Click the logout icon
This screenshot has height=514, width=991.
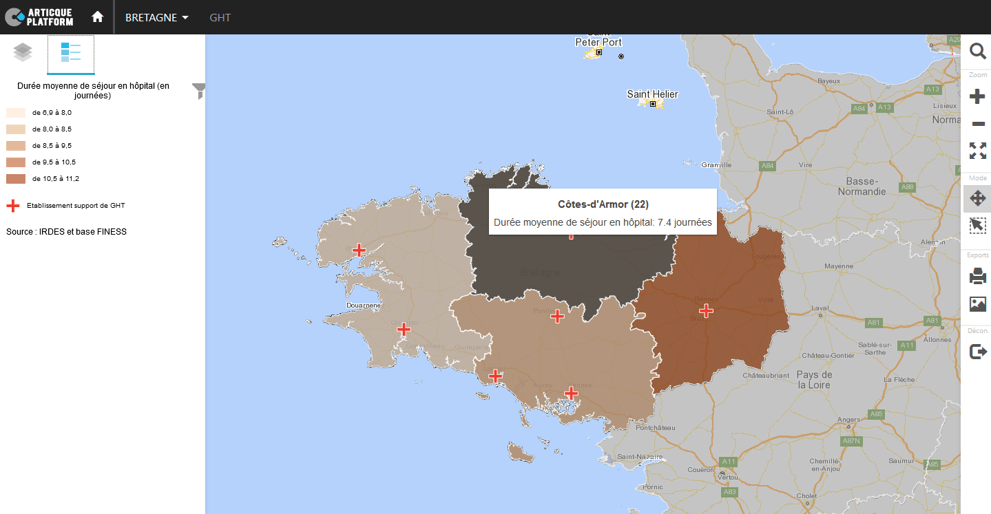977,352
